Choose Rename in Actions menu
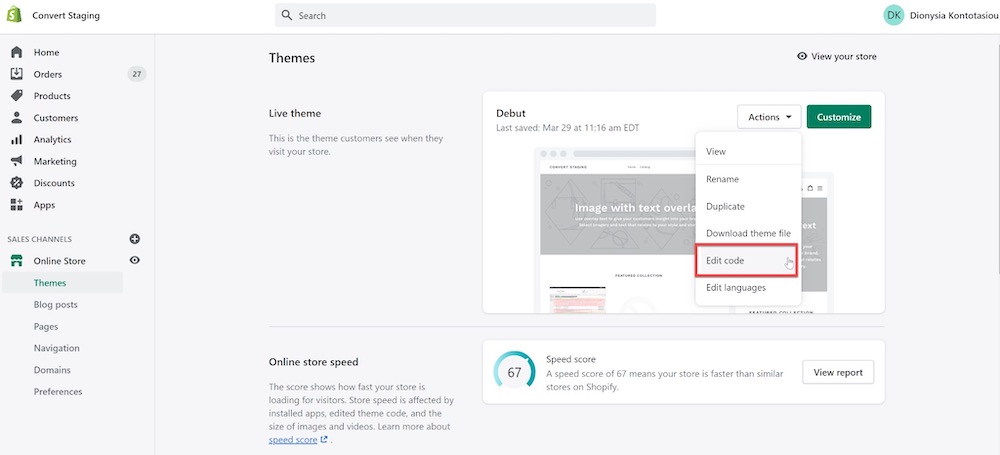1000x455 pixels. tap(748, 179)
